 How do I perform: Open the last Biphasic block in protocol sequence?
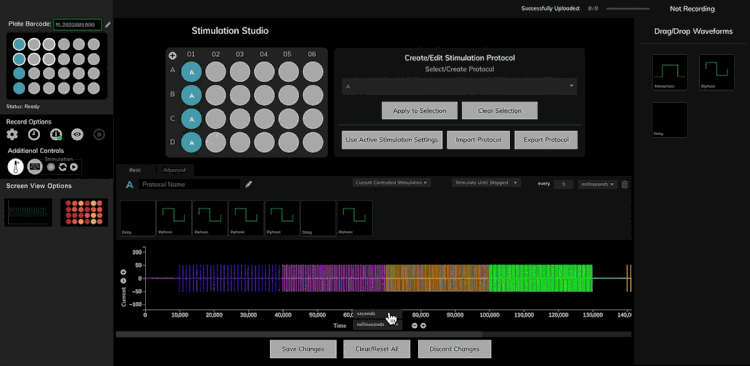coord(354,218)
